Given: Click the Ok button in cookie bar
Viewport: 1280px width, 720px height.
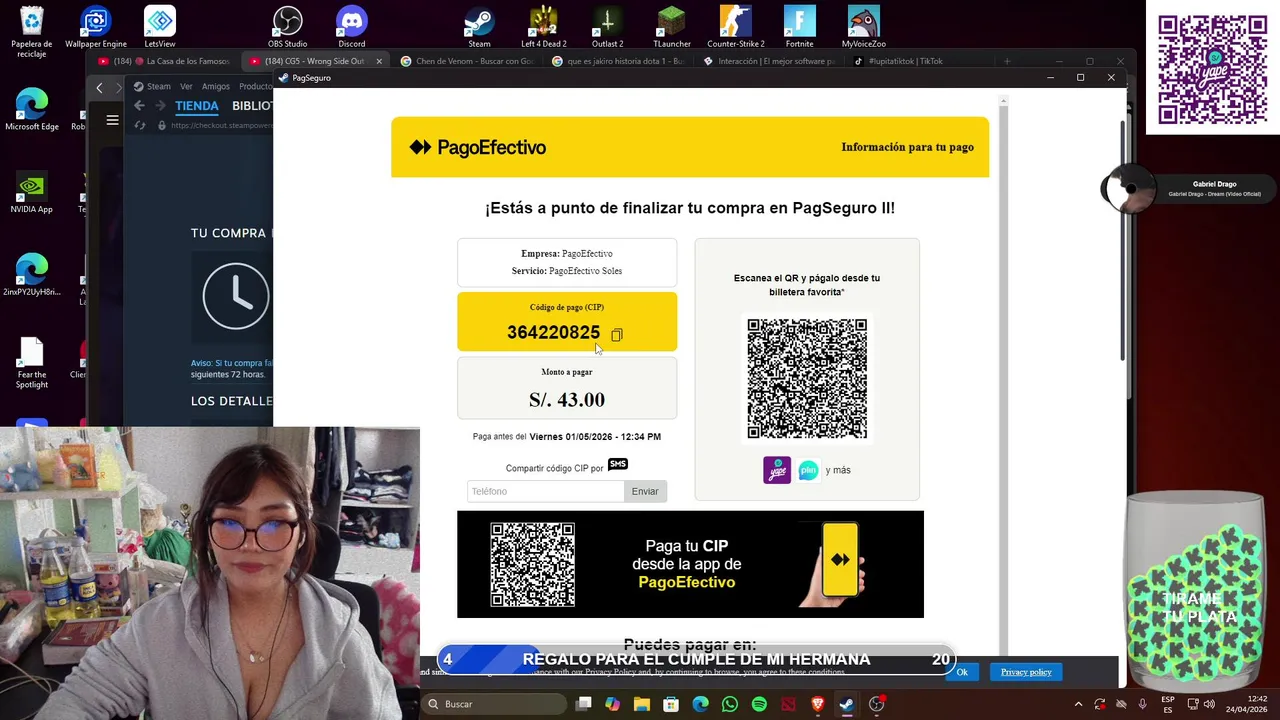Looking at the screenshot, I should pyautogui.click(x=962, y=672).
